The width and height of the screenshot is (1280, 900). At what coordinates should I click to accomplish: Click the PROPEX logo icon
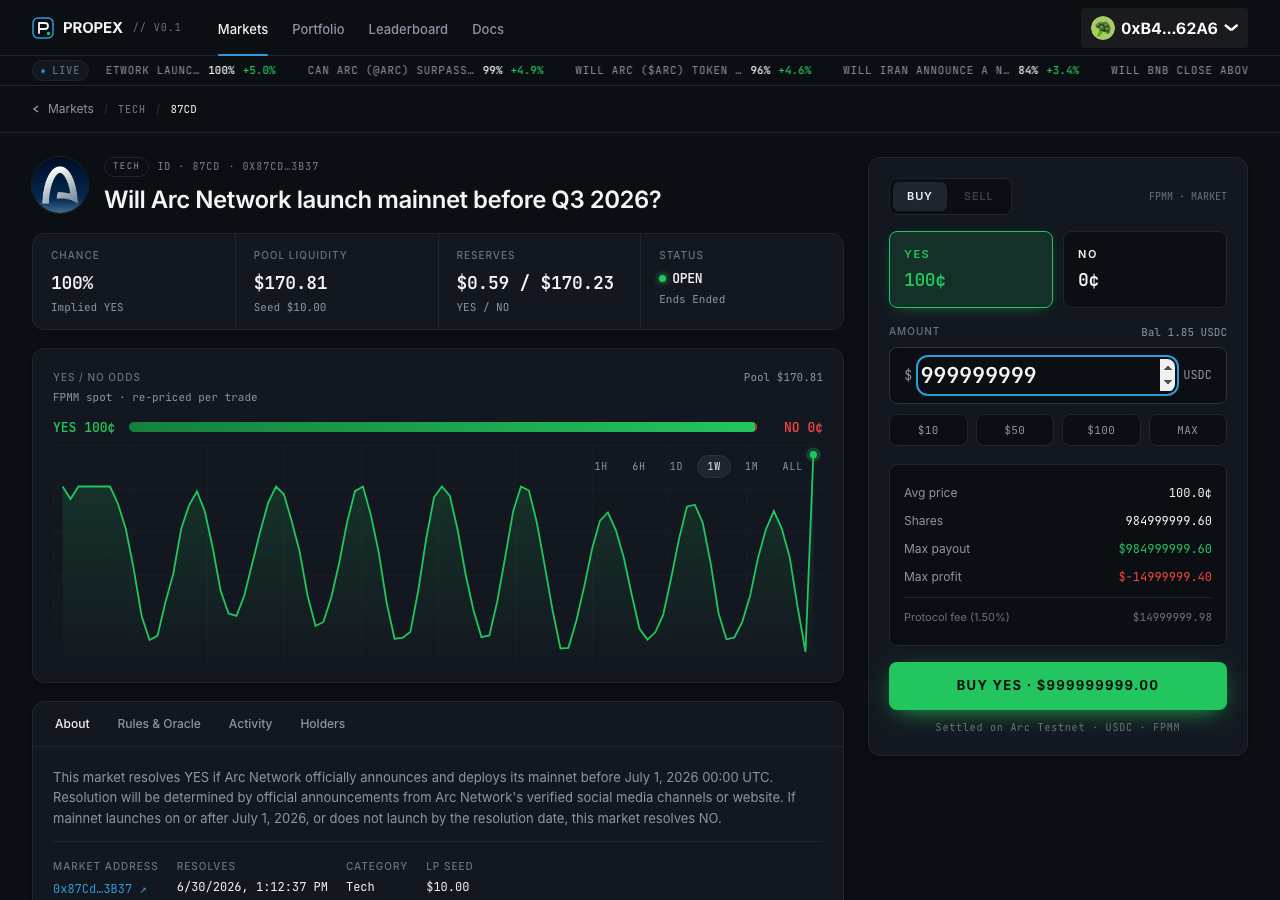coord(43,28)
